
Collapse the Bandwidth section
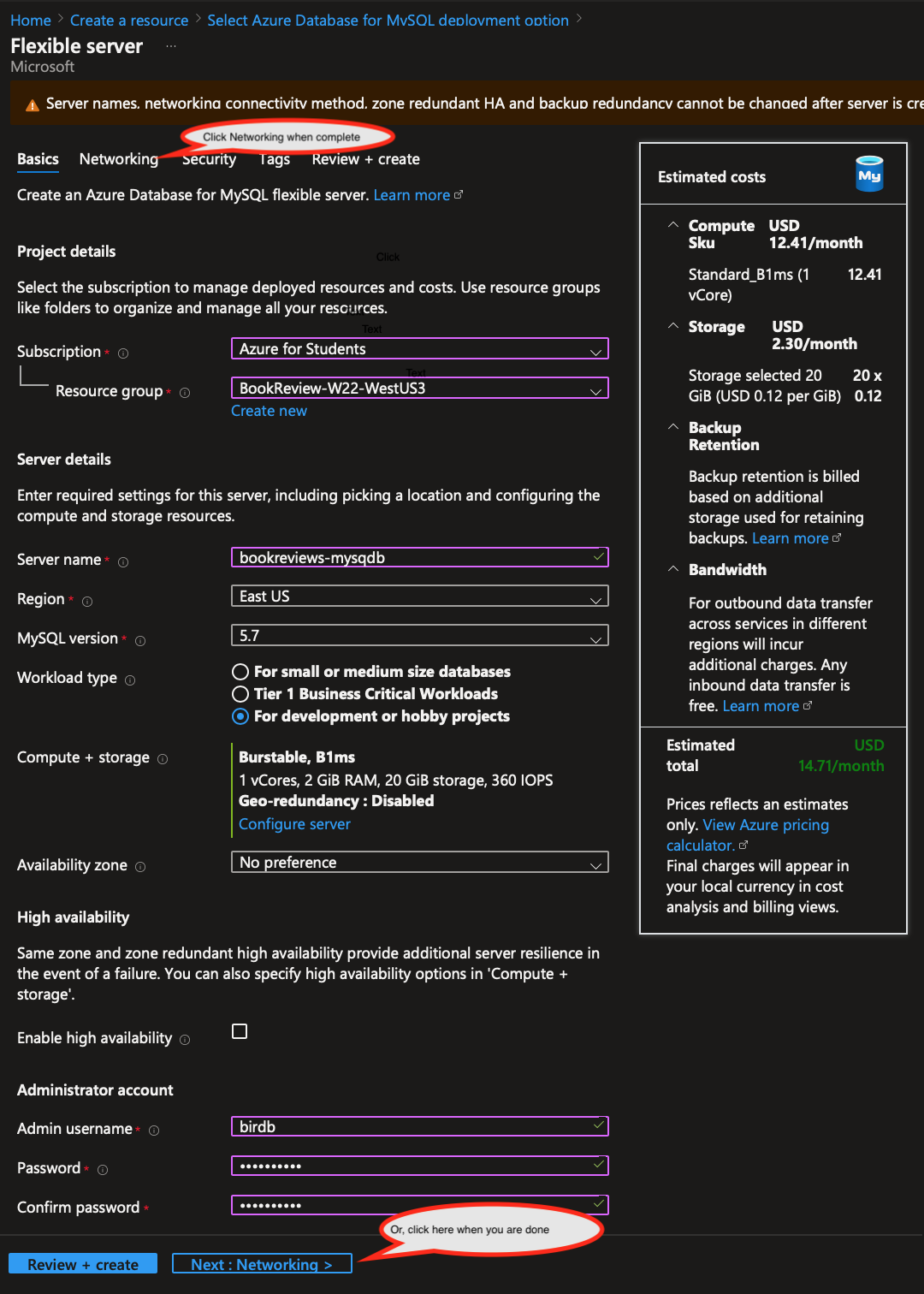coord(673,569)
